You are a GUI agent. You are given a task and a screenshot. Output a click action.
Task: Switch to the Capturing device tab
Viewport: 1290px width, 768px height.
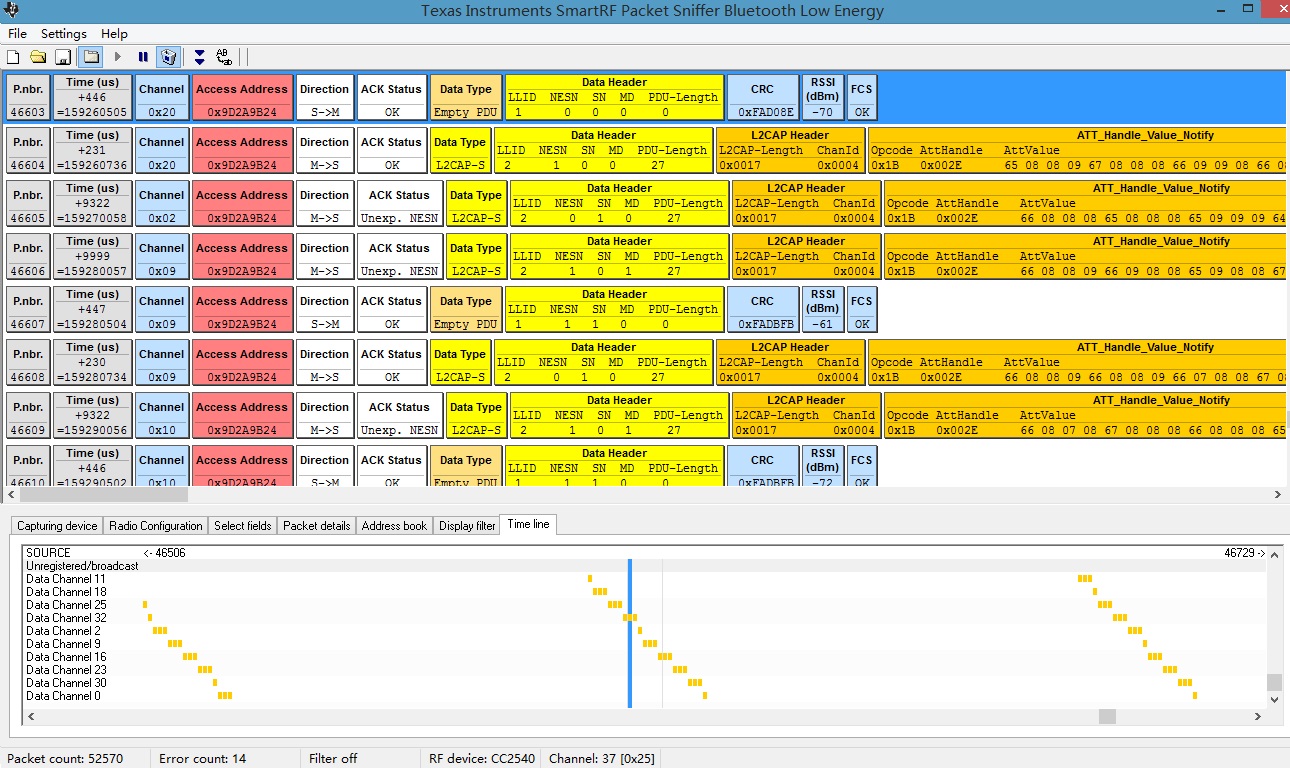tap(58, 526)
